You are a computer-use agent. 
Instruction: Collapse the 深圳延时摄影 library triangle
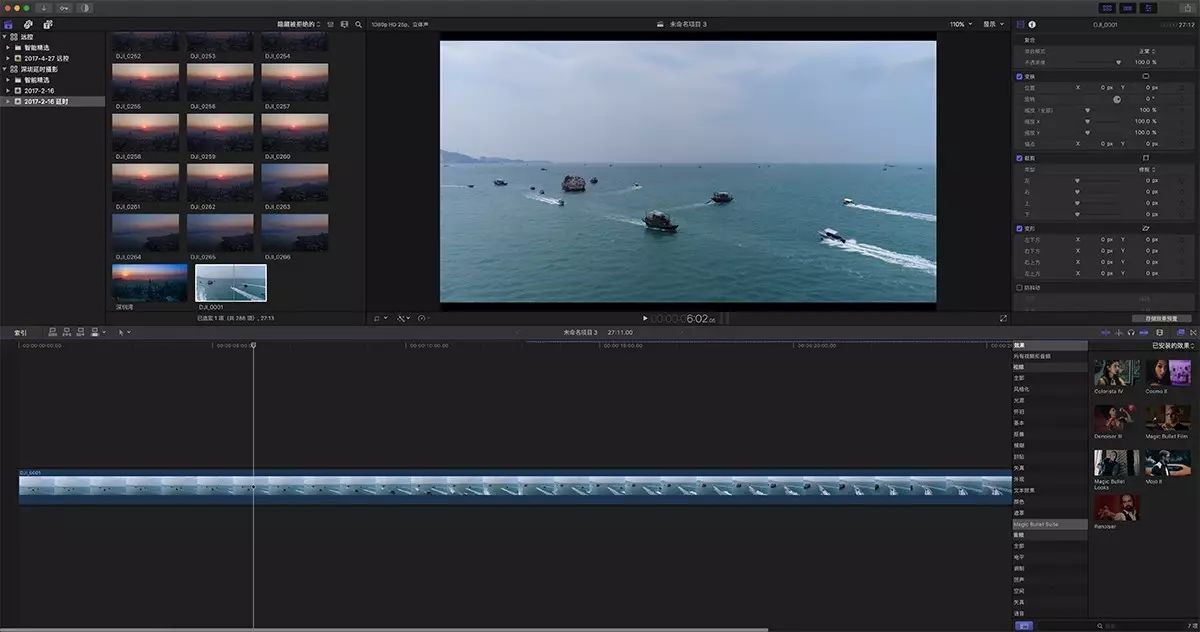pos(4,69)
